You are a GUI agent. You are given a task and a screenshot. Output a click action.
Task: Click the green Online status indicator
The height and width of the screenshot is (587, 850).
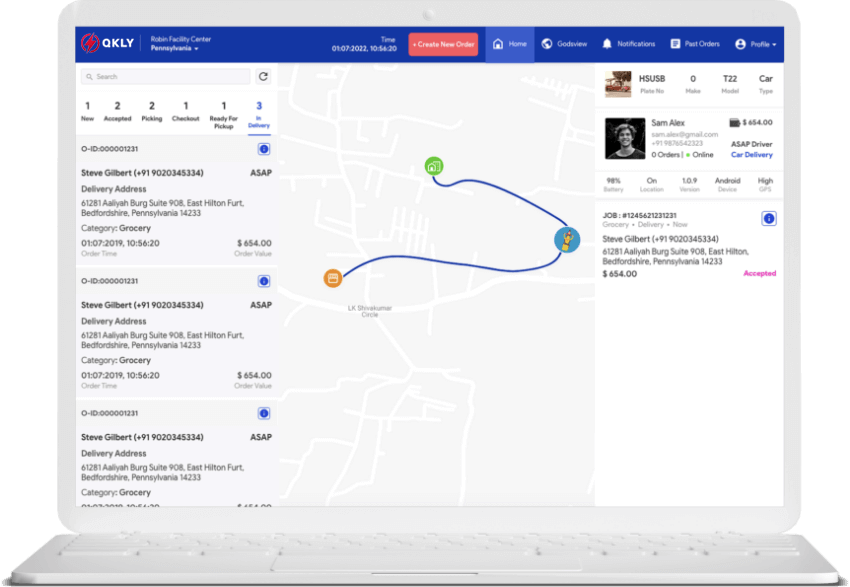688,155
